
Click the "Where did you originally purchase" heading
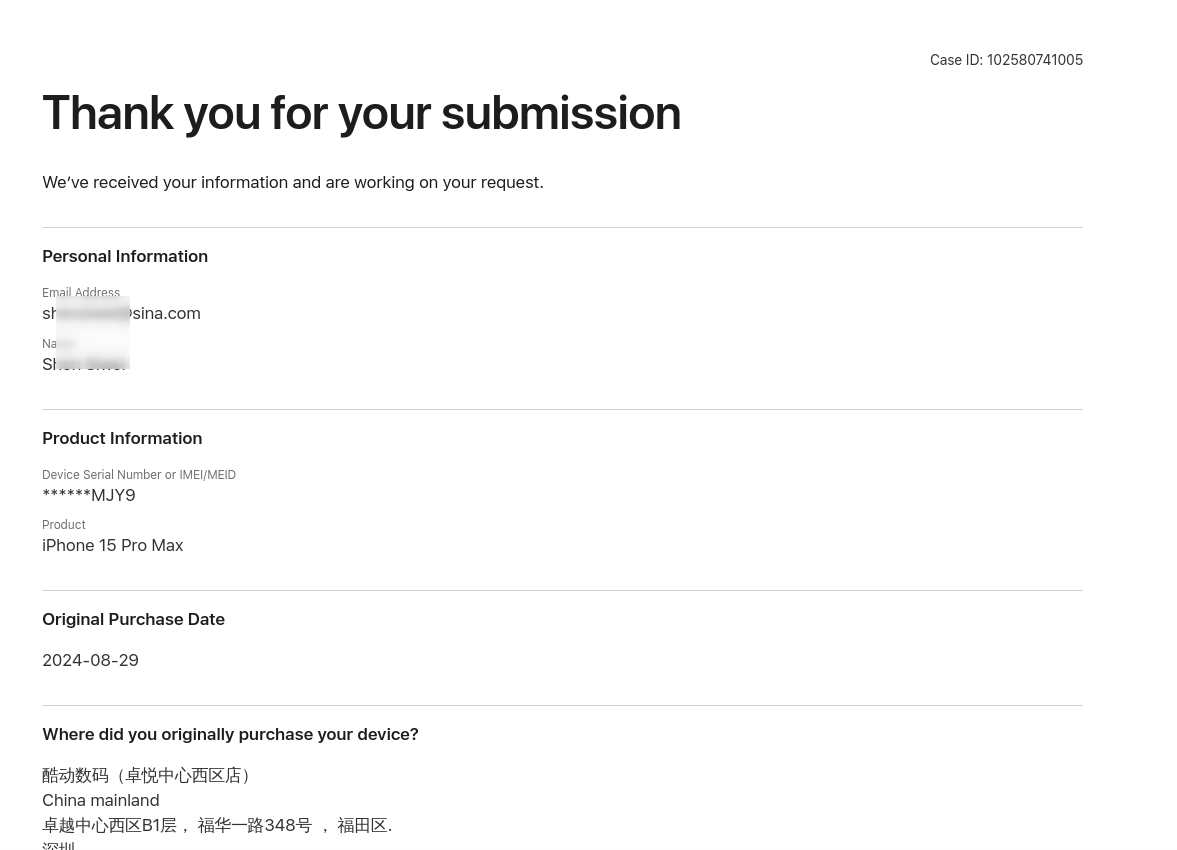tap(230, 734)
